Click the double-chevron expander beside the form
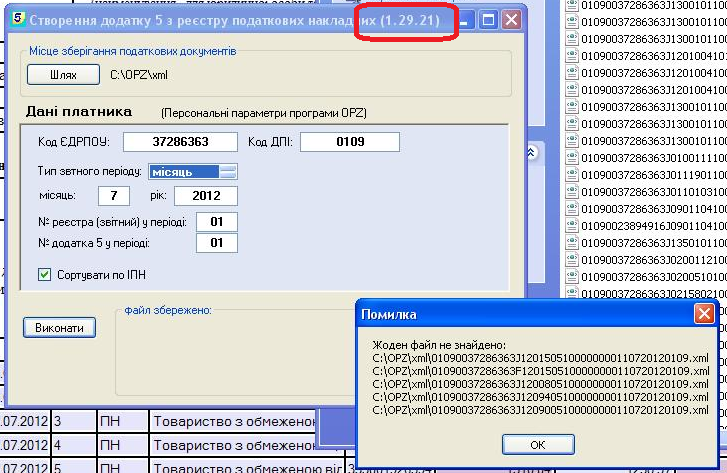The width and height of the screenshot is (727, 473). click(x=534, y=152)
